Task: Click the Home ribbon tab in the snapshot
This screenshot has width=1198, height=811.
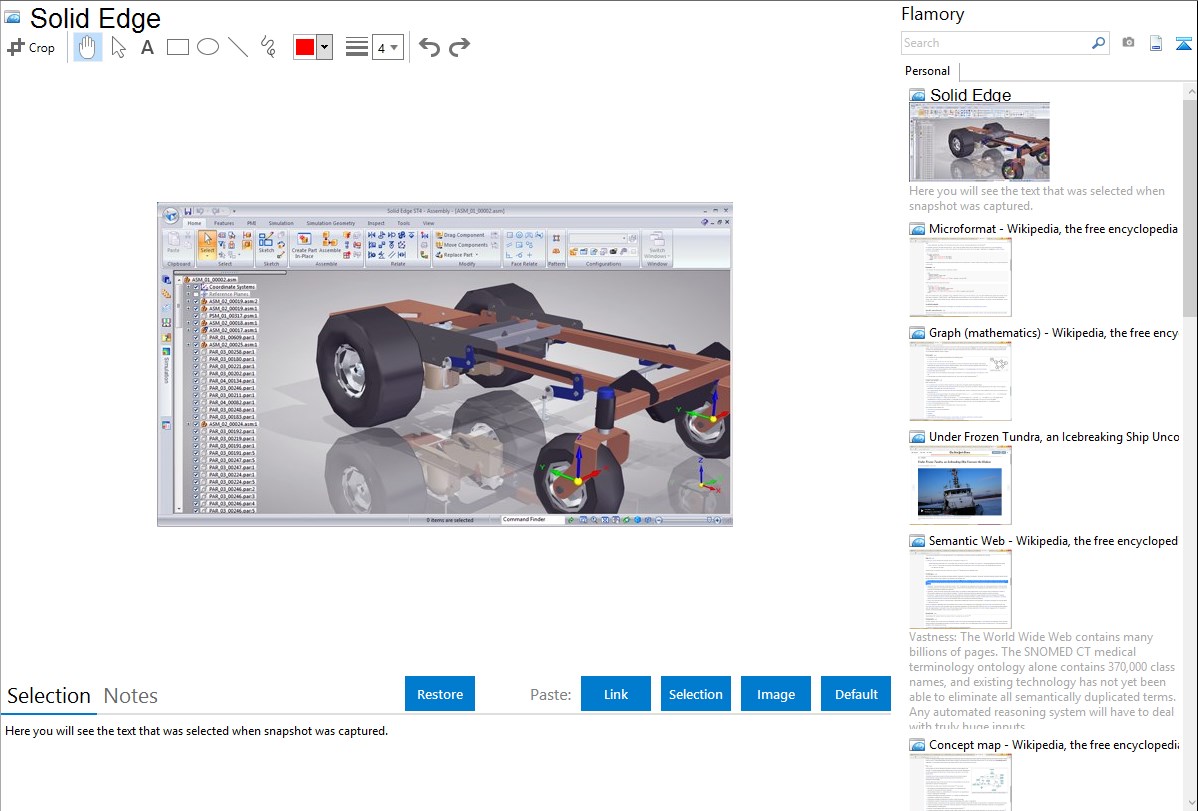Action: pos(194,223)
